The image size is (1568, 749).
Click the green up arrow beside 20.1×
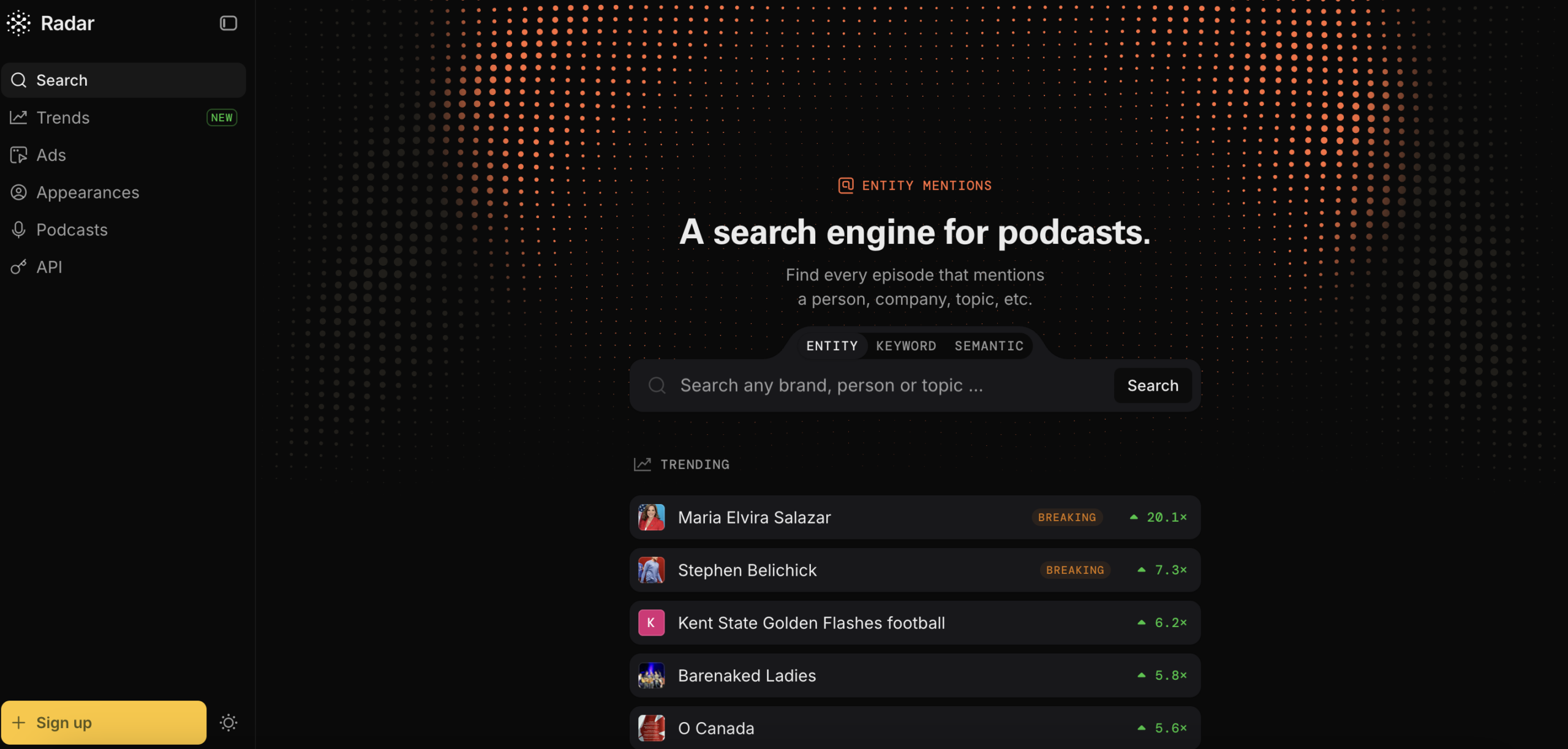coord(1134,518)
